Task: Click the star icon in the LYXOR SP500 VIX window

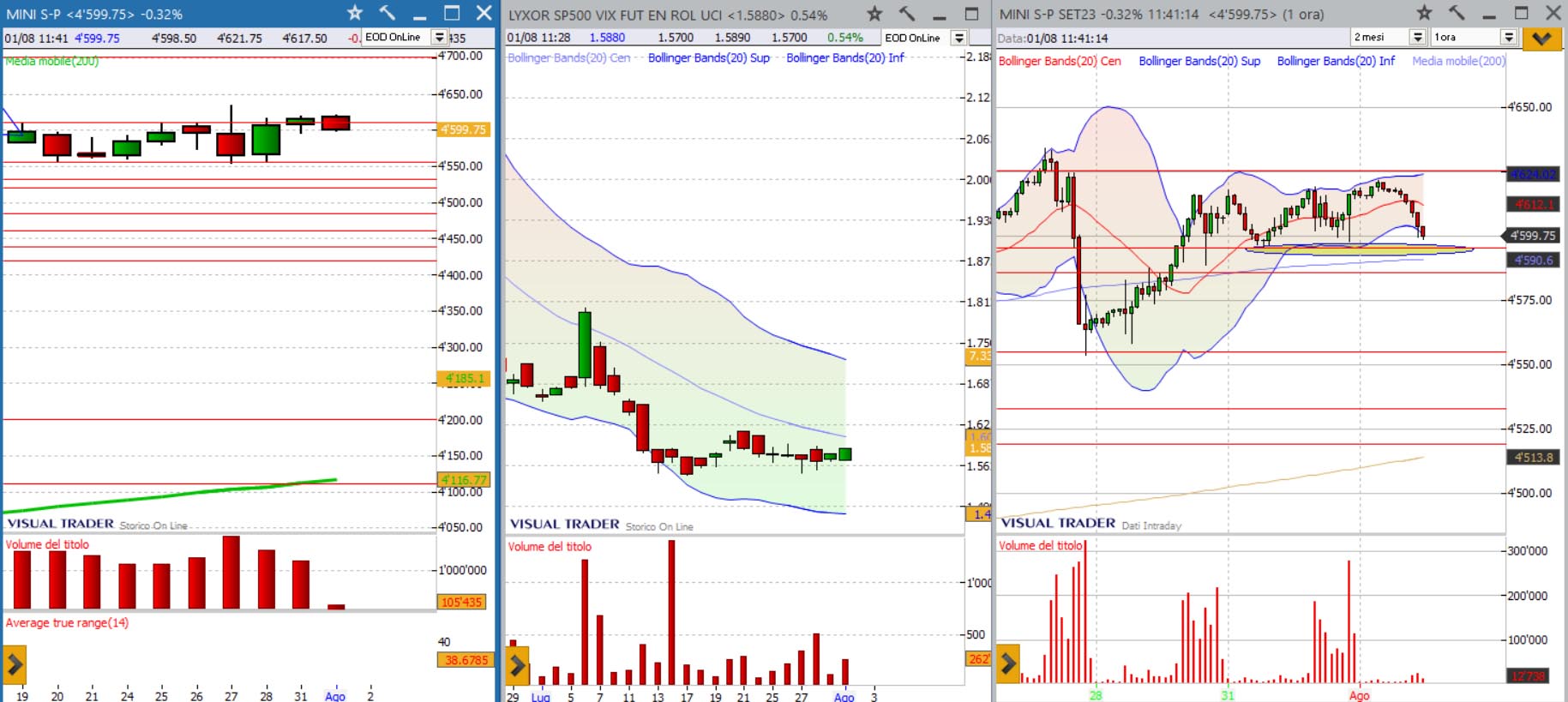Action: tap(874, 14)
